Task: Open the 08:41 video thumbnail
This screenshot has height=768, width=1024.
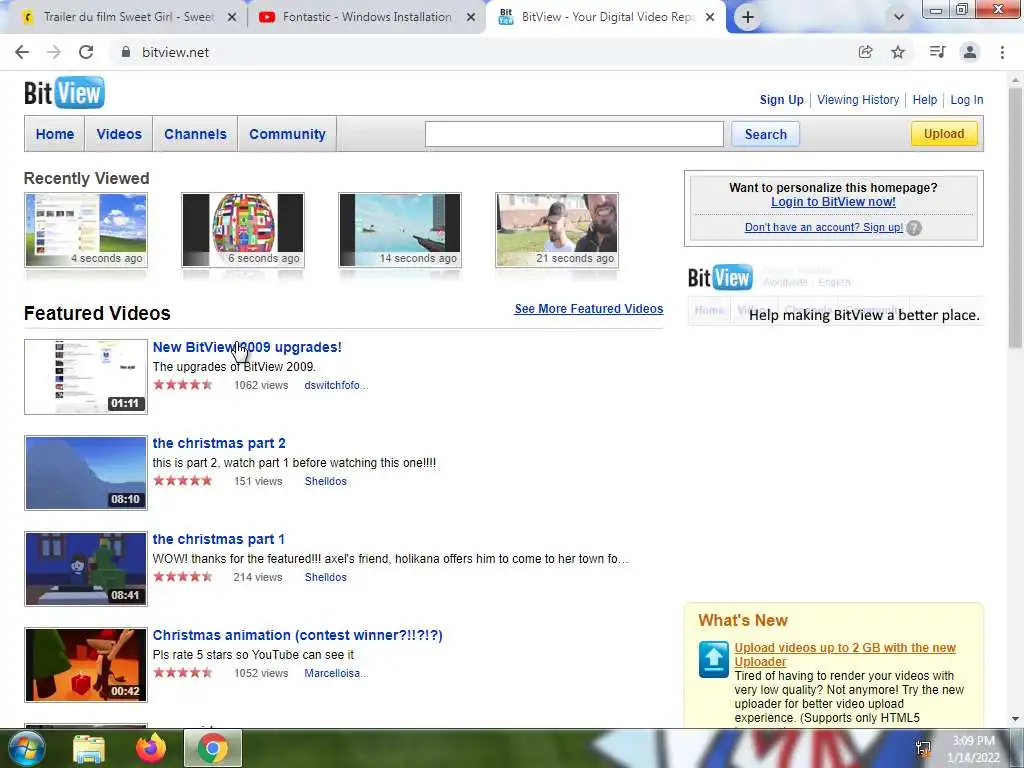Action: [86, 569]
